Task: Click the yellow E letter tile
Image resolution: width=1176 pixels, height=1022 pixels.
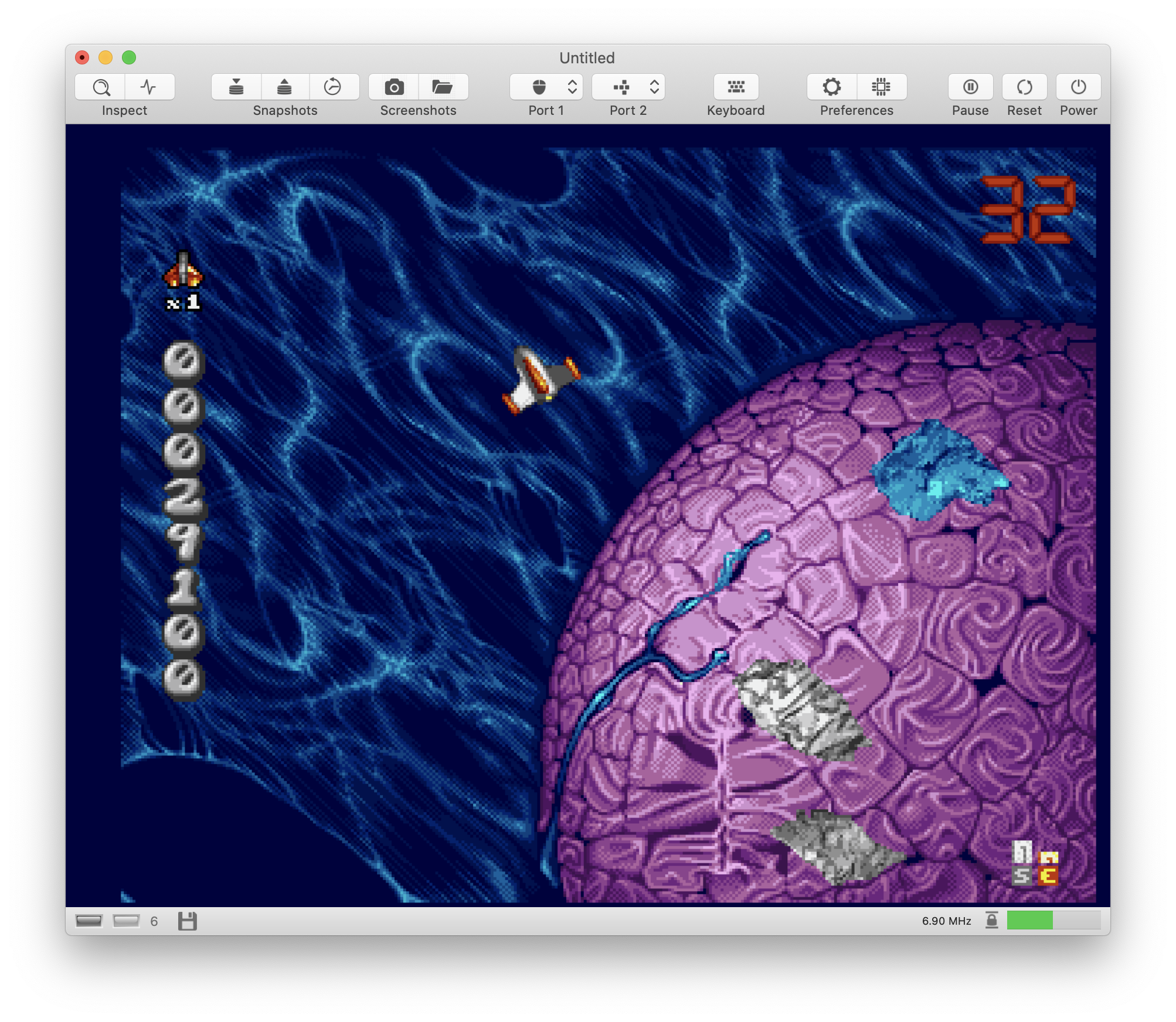Action: pyautogui.click(x=1048, y=876)
